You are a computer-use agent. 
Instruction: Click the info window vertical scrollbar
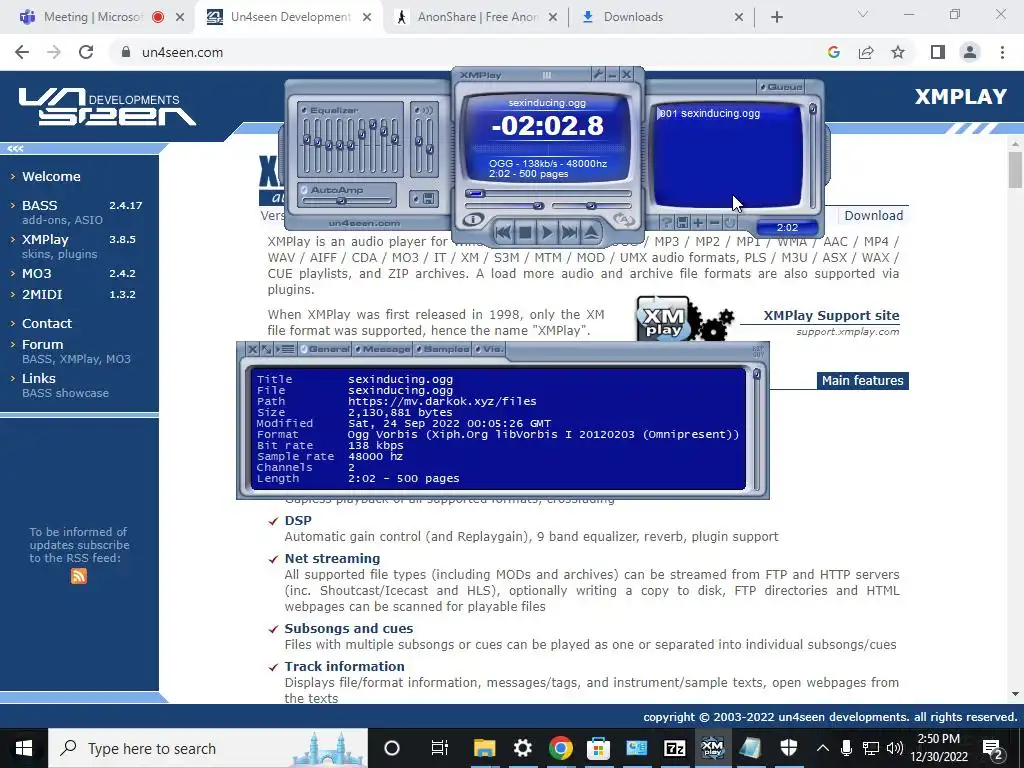point(757,428)
